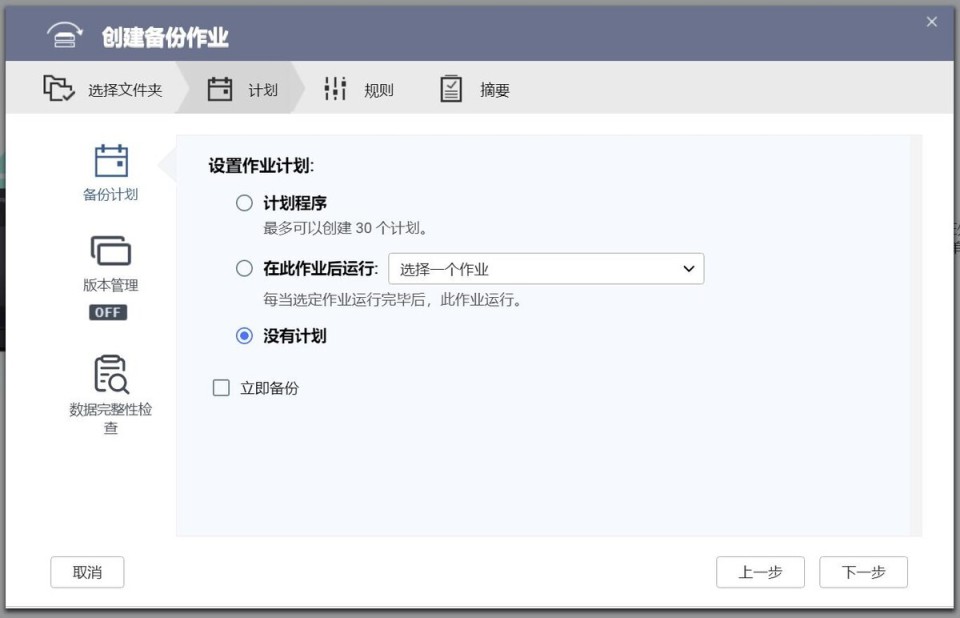Click the 数据完整性检查 sidebar icon
The height and width of the screenshot is (618, 960).
(x=112, y=375)
